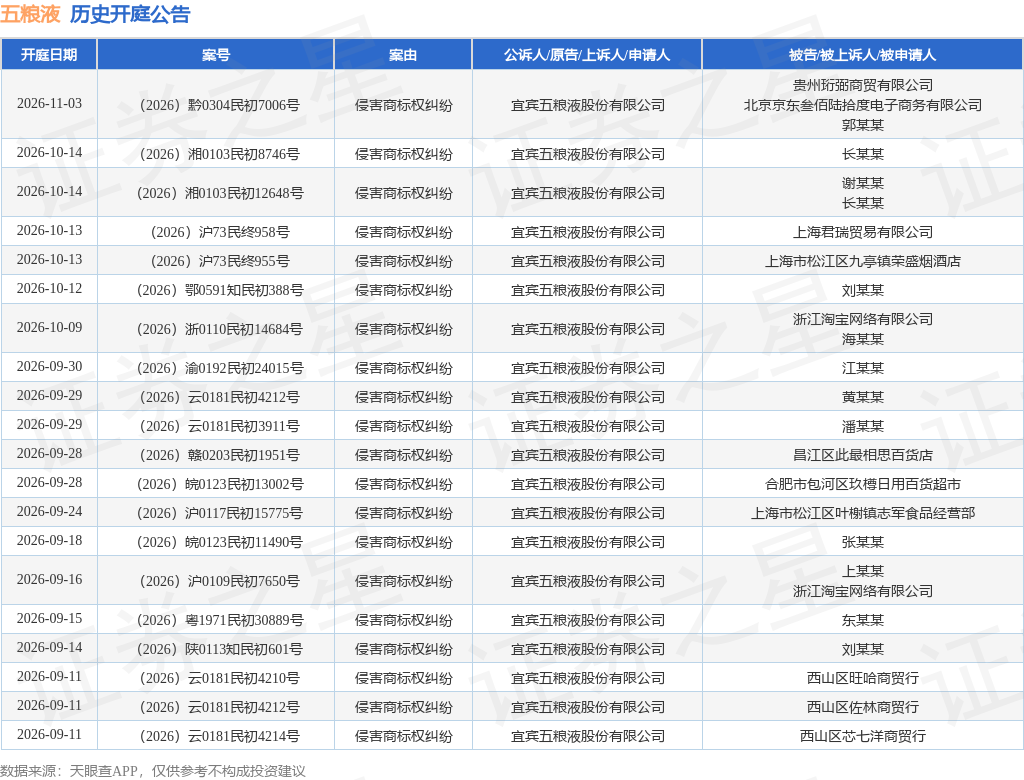Select defendant 上海市松江区九亭镇荣盛烟酒店
Image resolution: width=1024 pixels, height=780 pixels.
click(x=863, y=261)
